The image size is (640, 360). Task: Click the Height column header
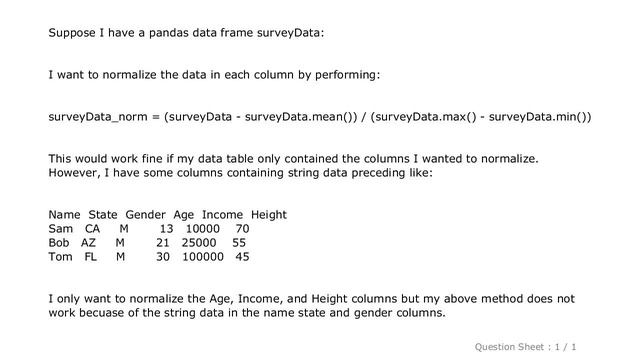tap(269, 215)
